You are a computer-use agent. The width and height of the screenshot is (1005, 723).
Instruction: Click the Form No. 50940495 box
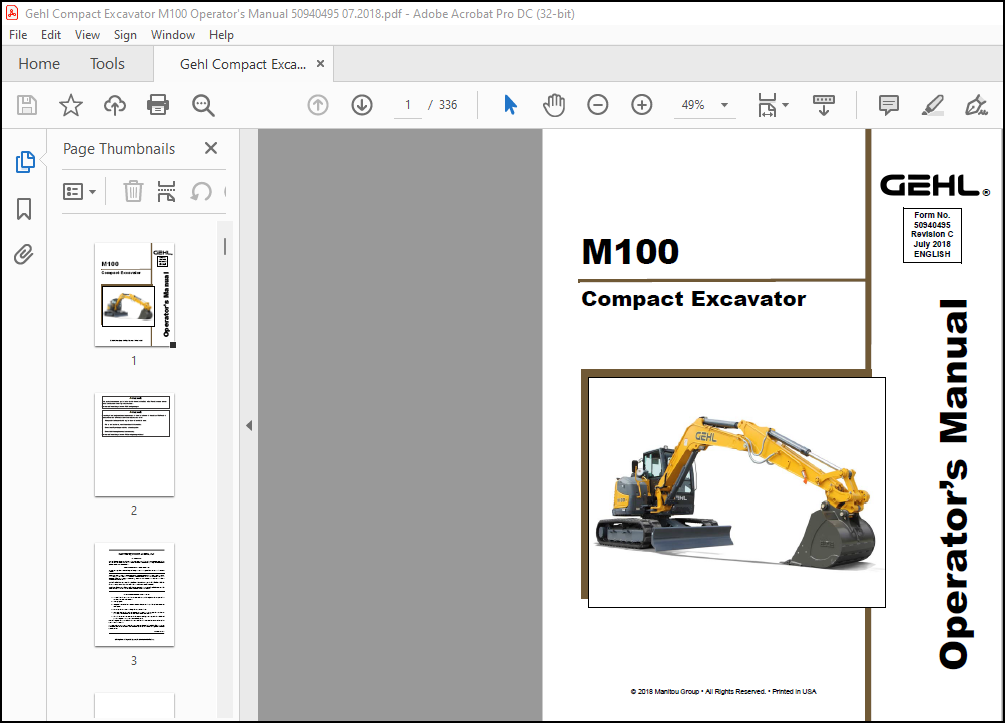pos(932,235)
